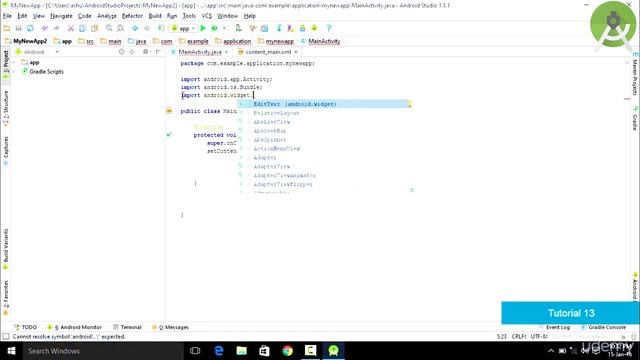
Task: Select AdapterView completion suggestion
Action: (x=323, y=167)
